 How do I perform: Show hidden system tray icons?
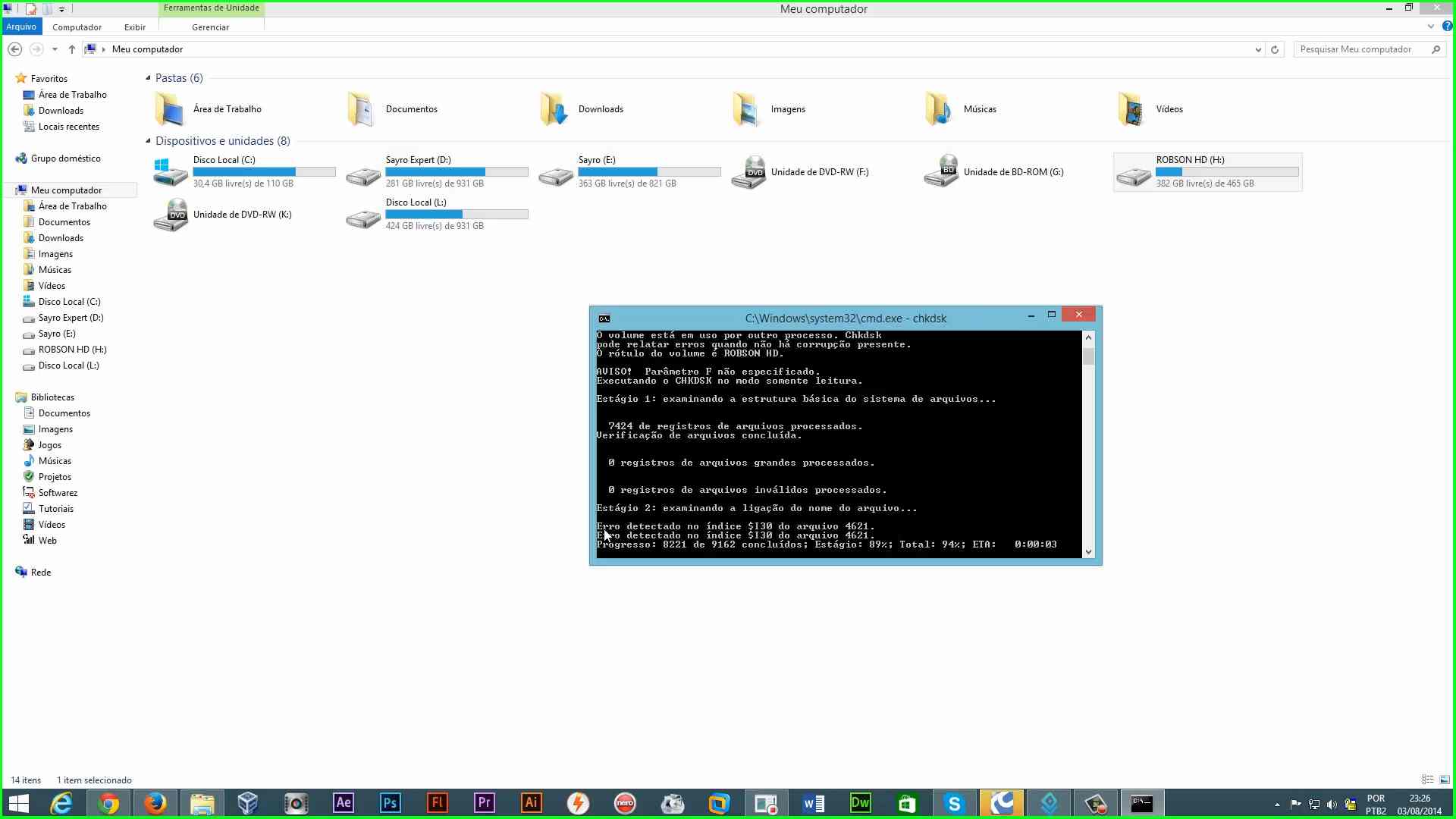[1277, 804]
